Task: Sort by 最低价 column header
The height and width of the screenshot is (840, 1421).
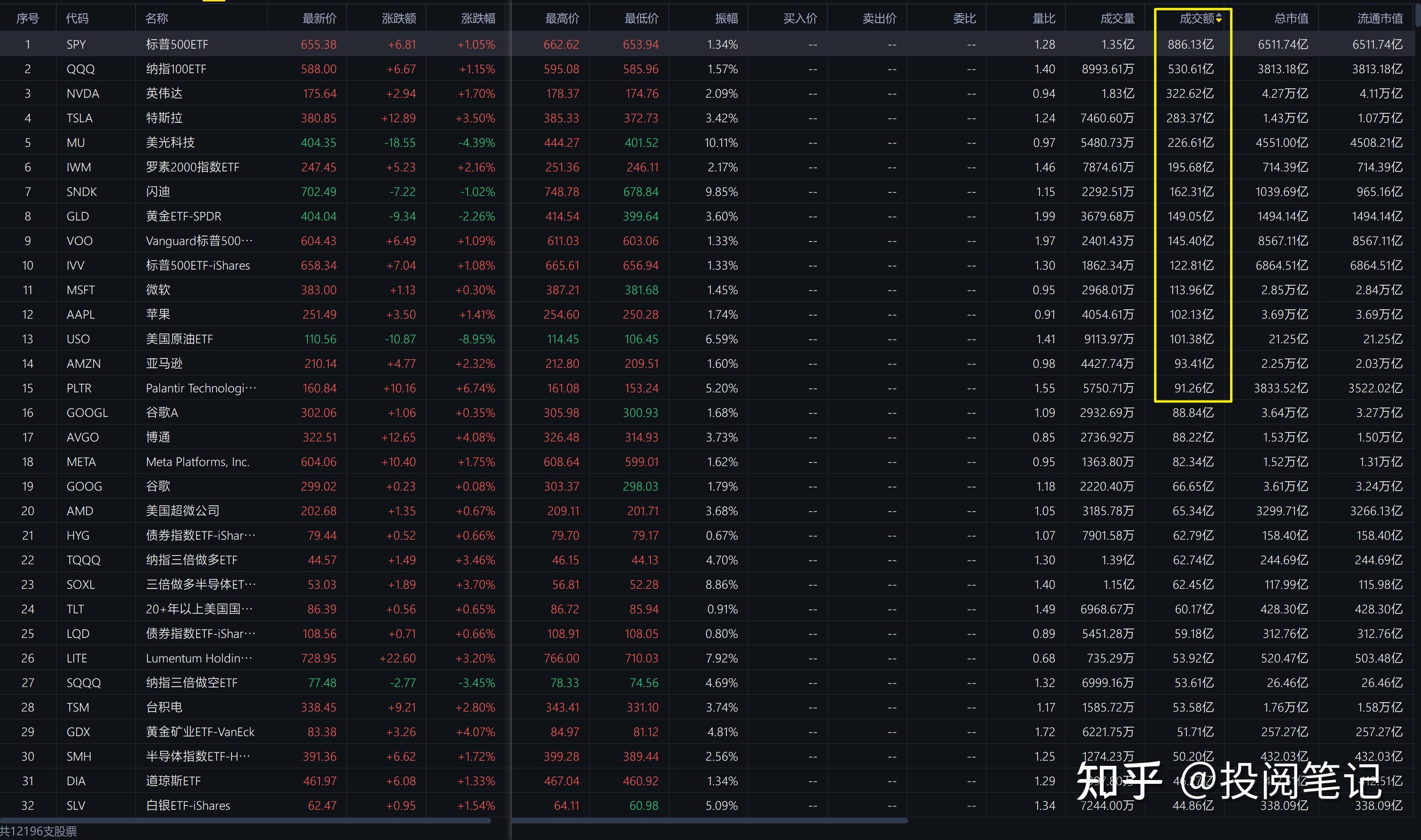Action: pos(641,19)
